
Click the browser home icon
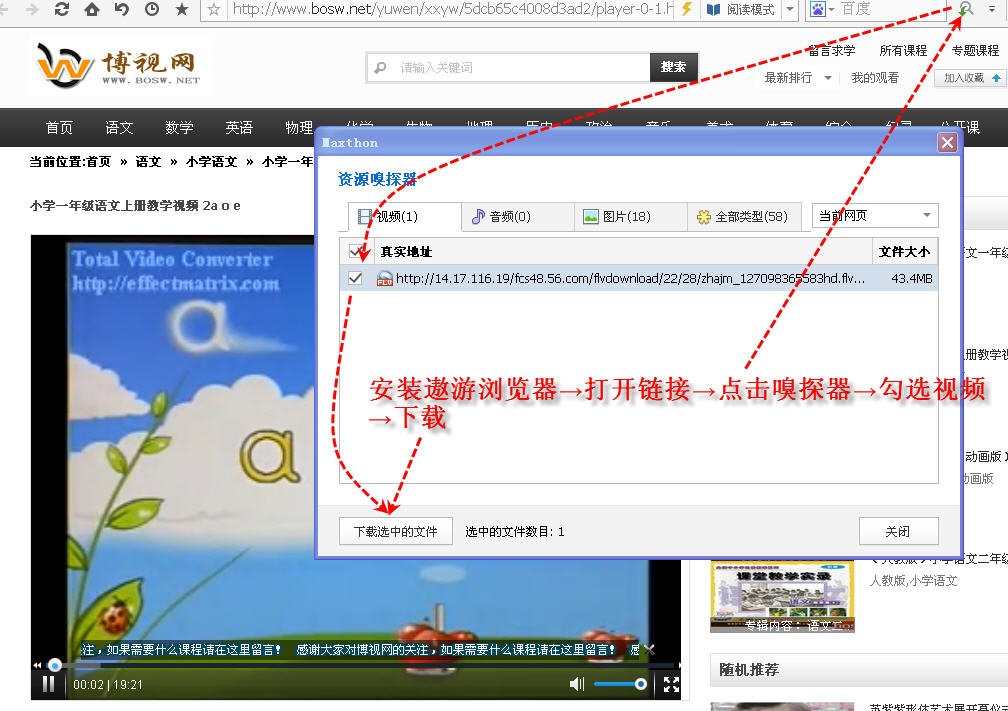coord(92,10)
